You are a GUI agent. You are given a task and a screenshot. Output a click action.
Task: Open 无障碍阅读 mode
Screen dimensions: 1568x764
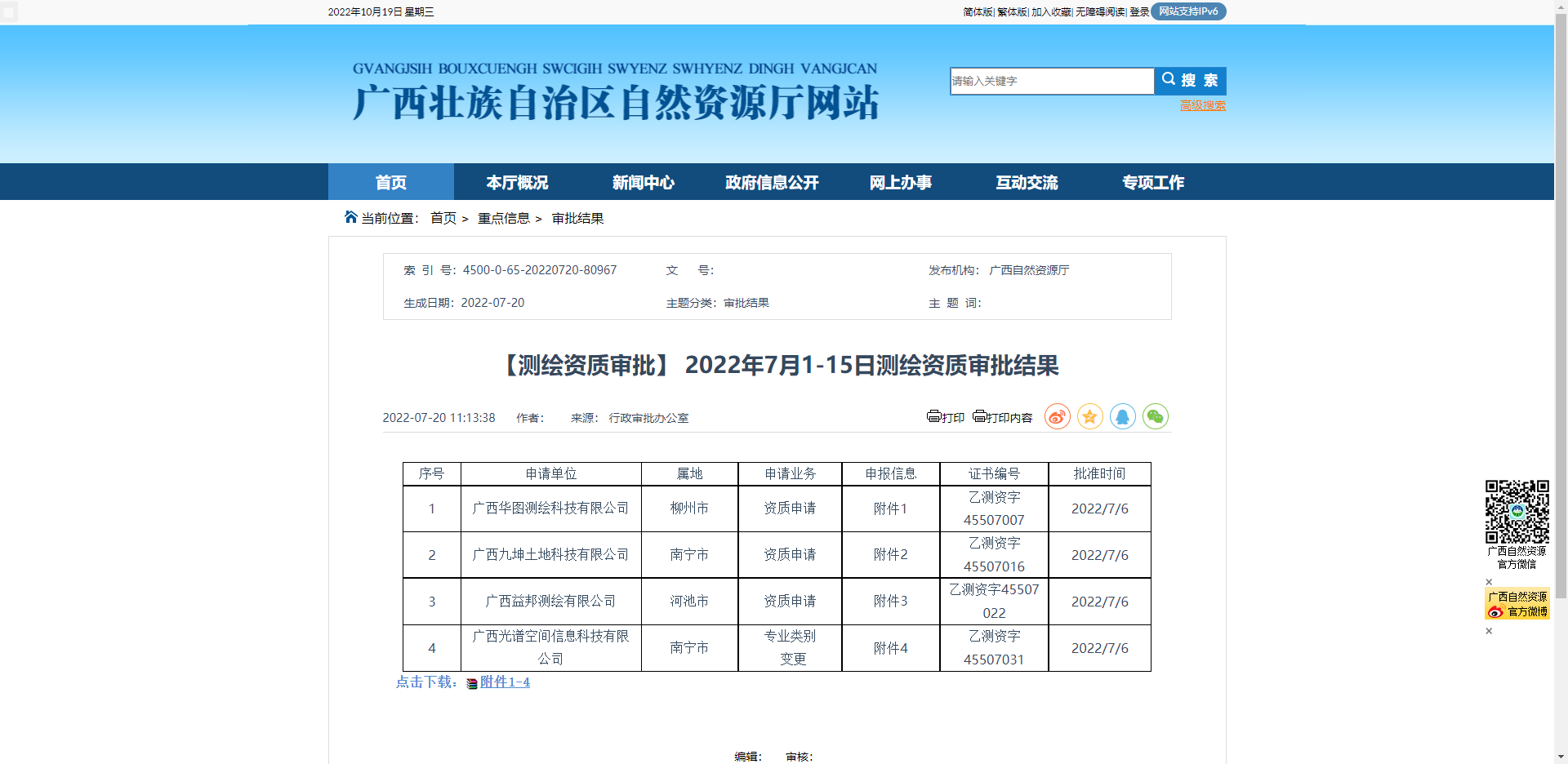tap(1100, 11)
